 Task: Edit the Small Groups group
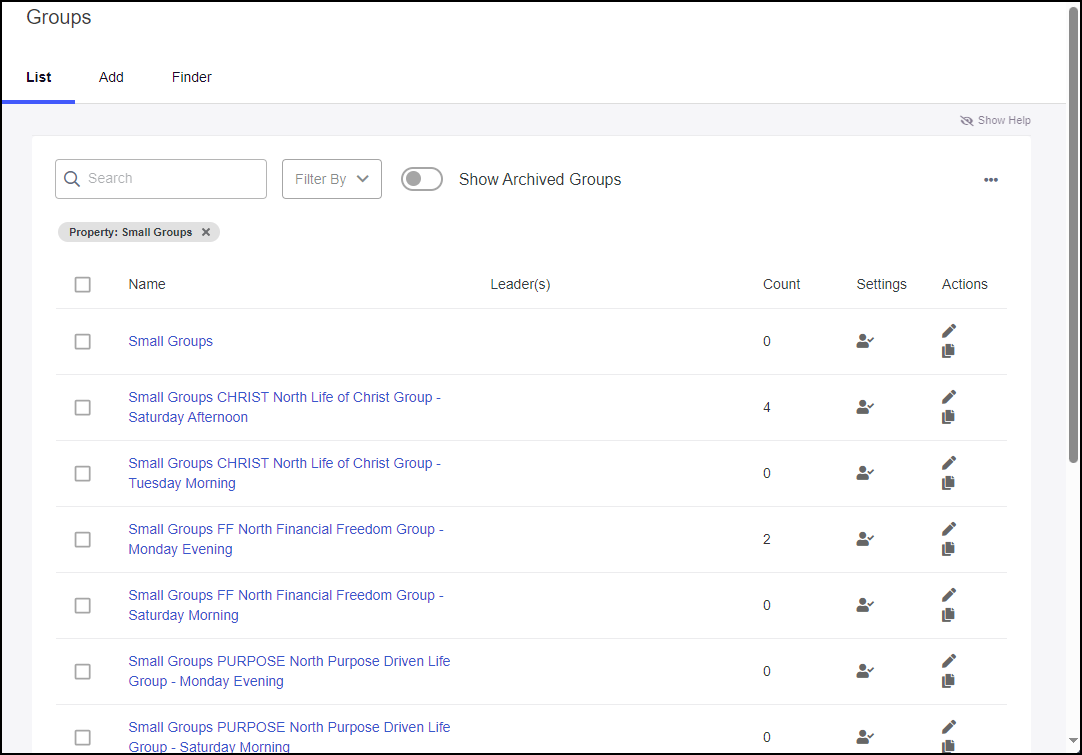point(948,330)
